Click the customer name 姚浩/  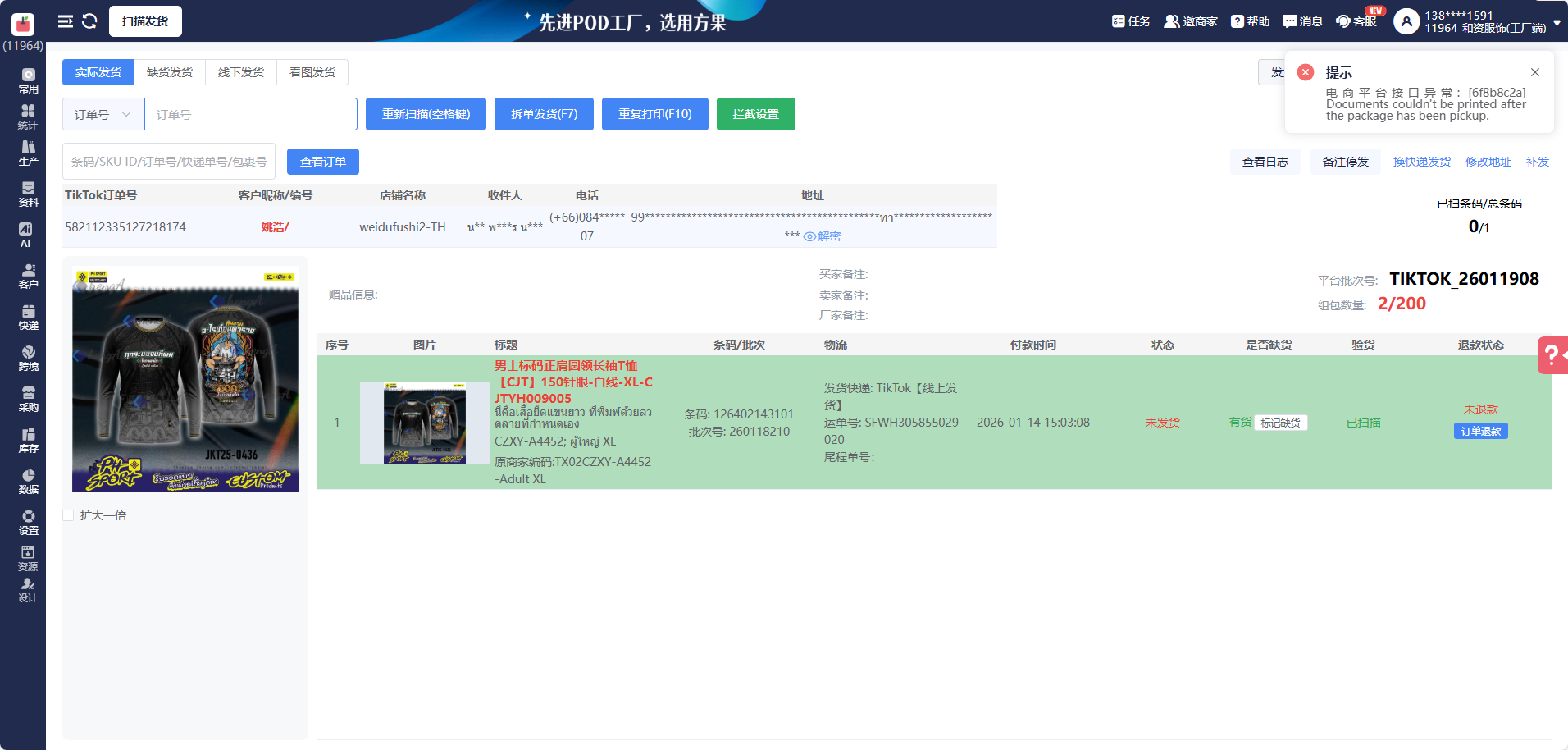coord(275,227)
